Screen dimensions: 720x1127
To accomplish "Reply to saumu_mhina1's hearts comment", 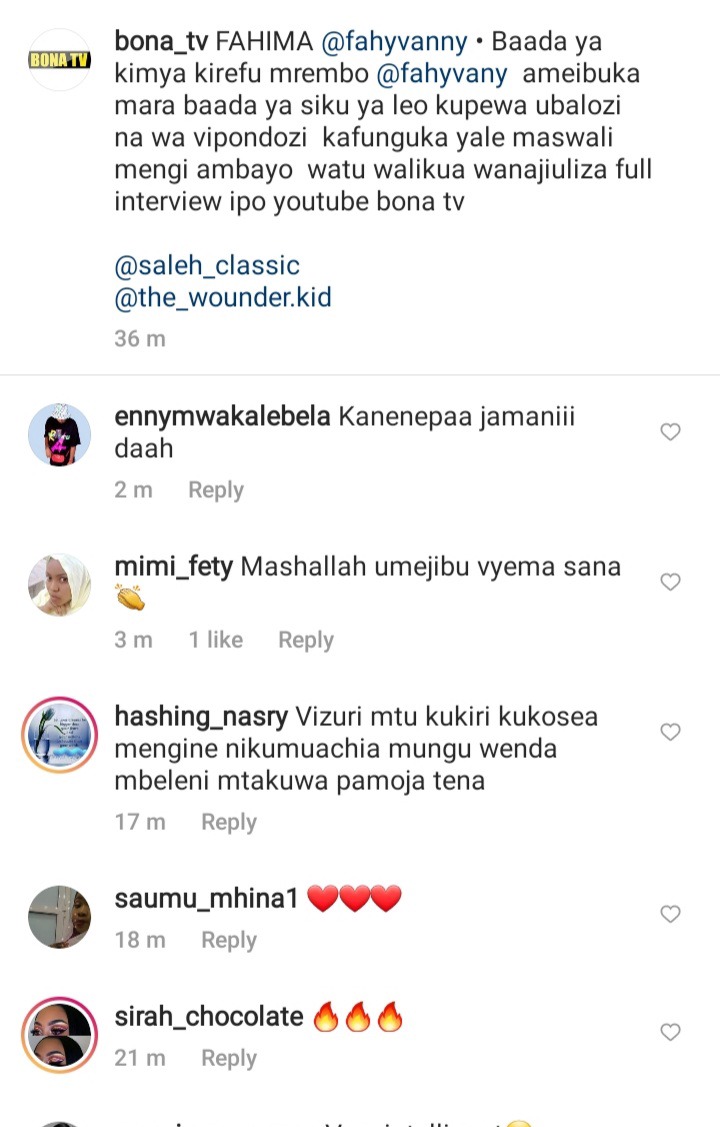I will coord(229,940).
